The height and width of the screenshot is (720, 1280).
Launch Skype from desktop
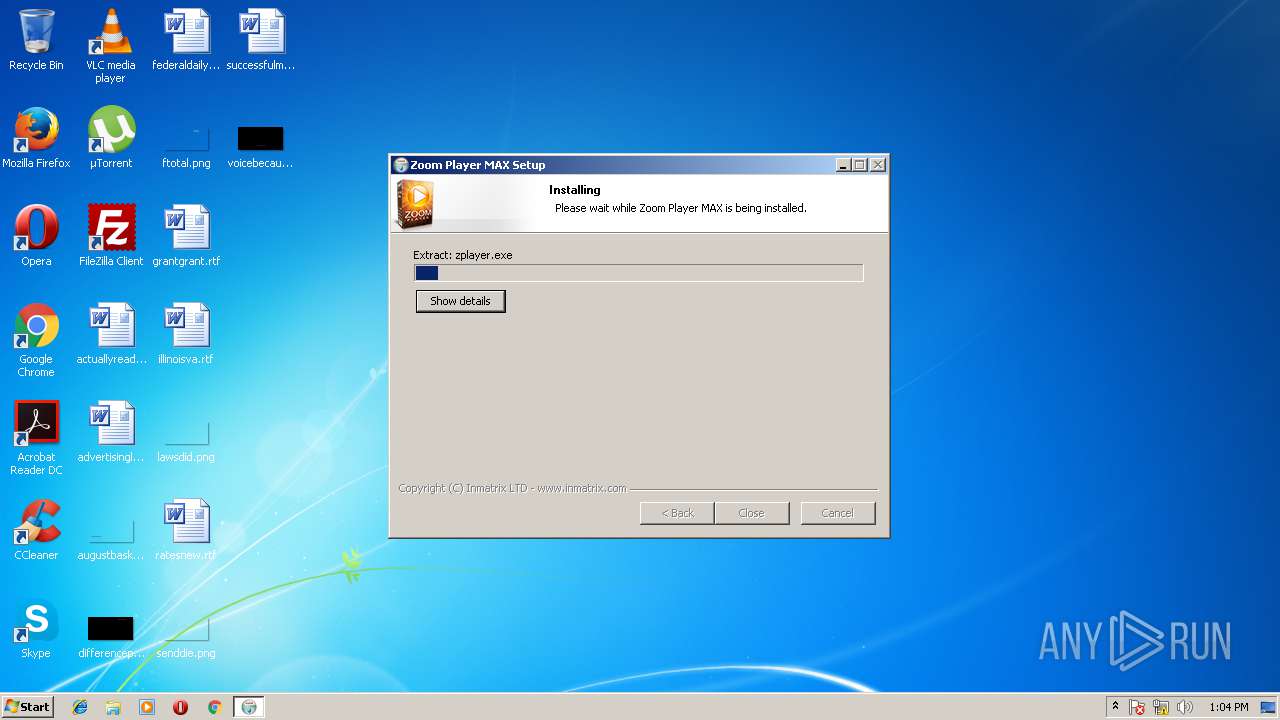click(x=36, y=628)
